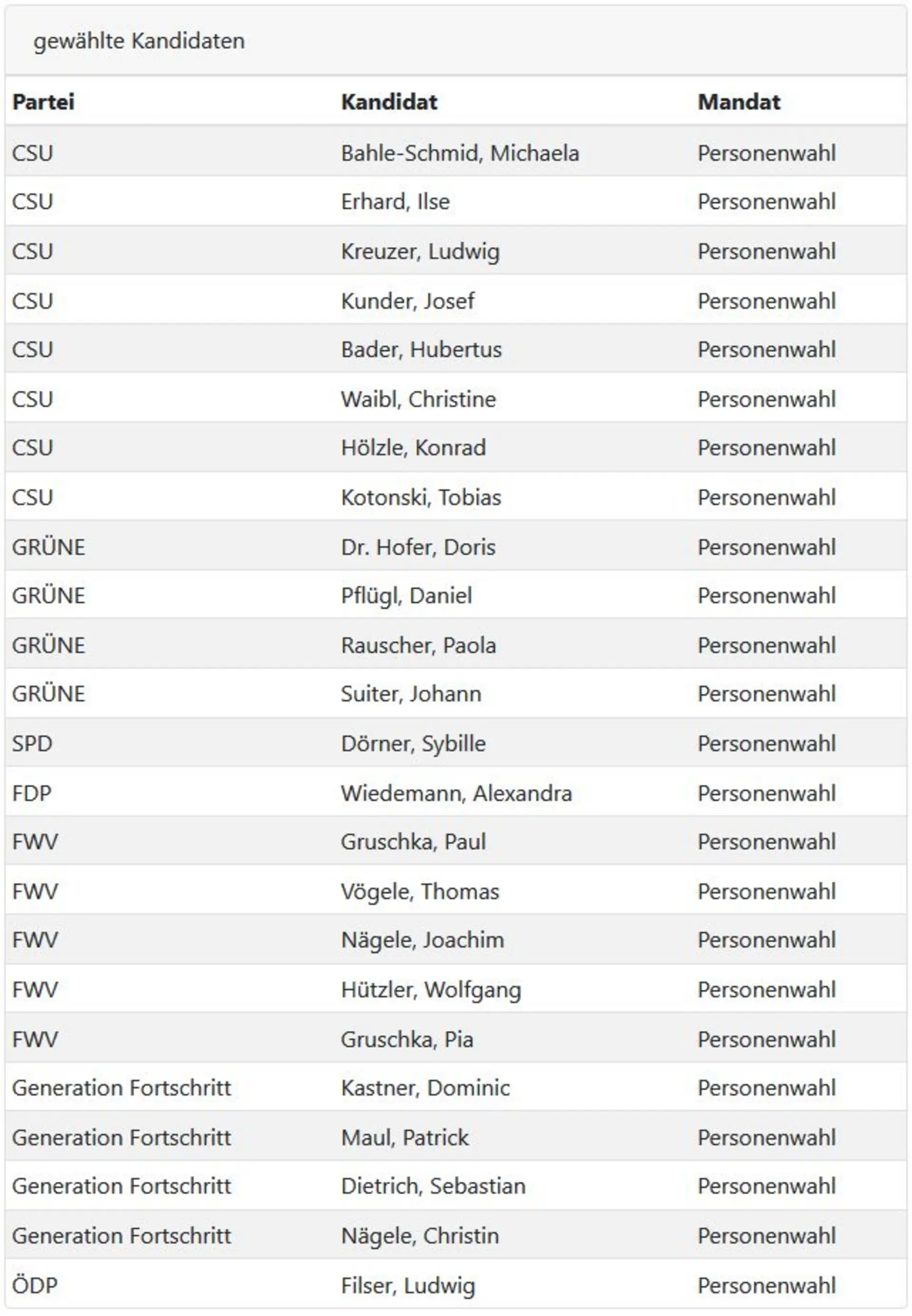
Task: Click candidate Pflügl, Daniel
Action: (x=407, y=596)
